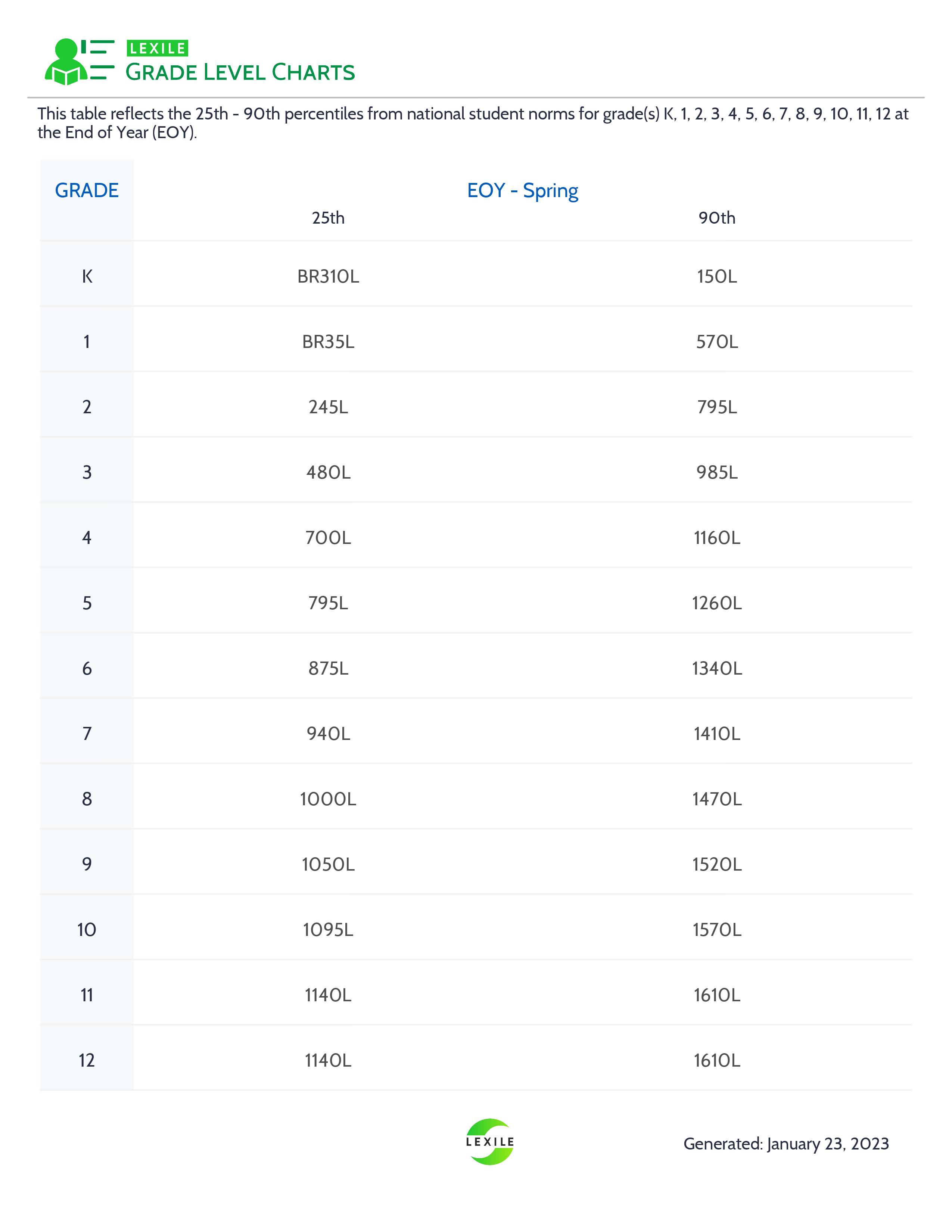Click the 1340L value for grade 6
Image resolution: width=952 pixels, height=1232 pixels.
pyautogui.click(x=717, y=669)
